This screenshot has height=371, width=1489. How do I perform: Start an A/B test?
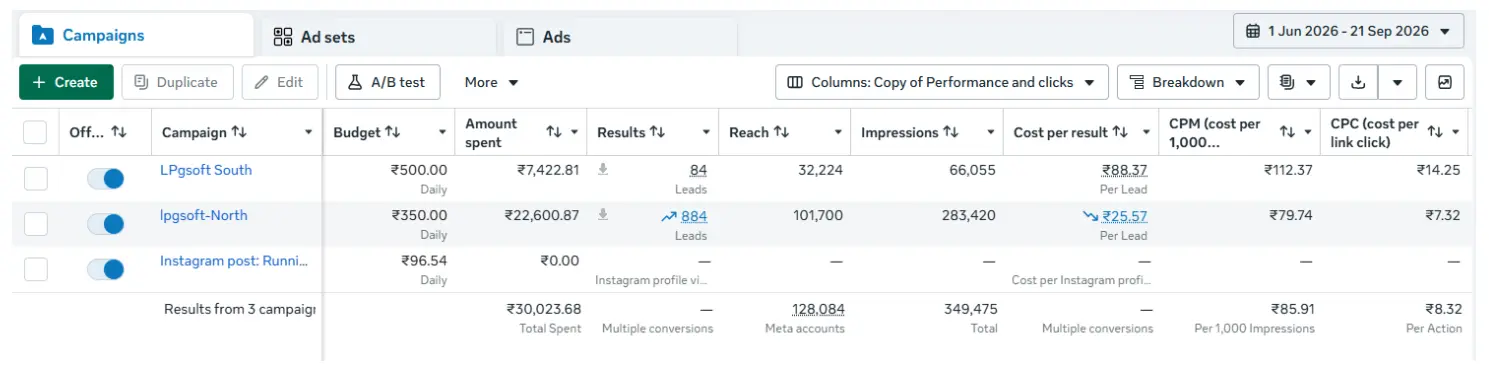coord(387,82)
